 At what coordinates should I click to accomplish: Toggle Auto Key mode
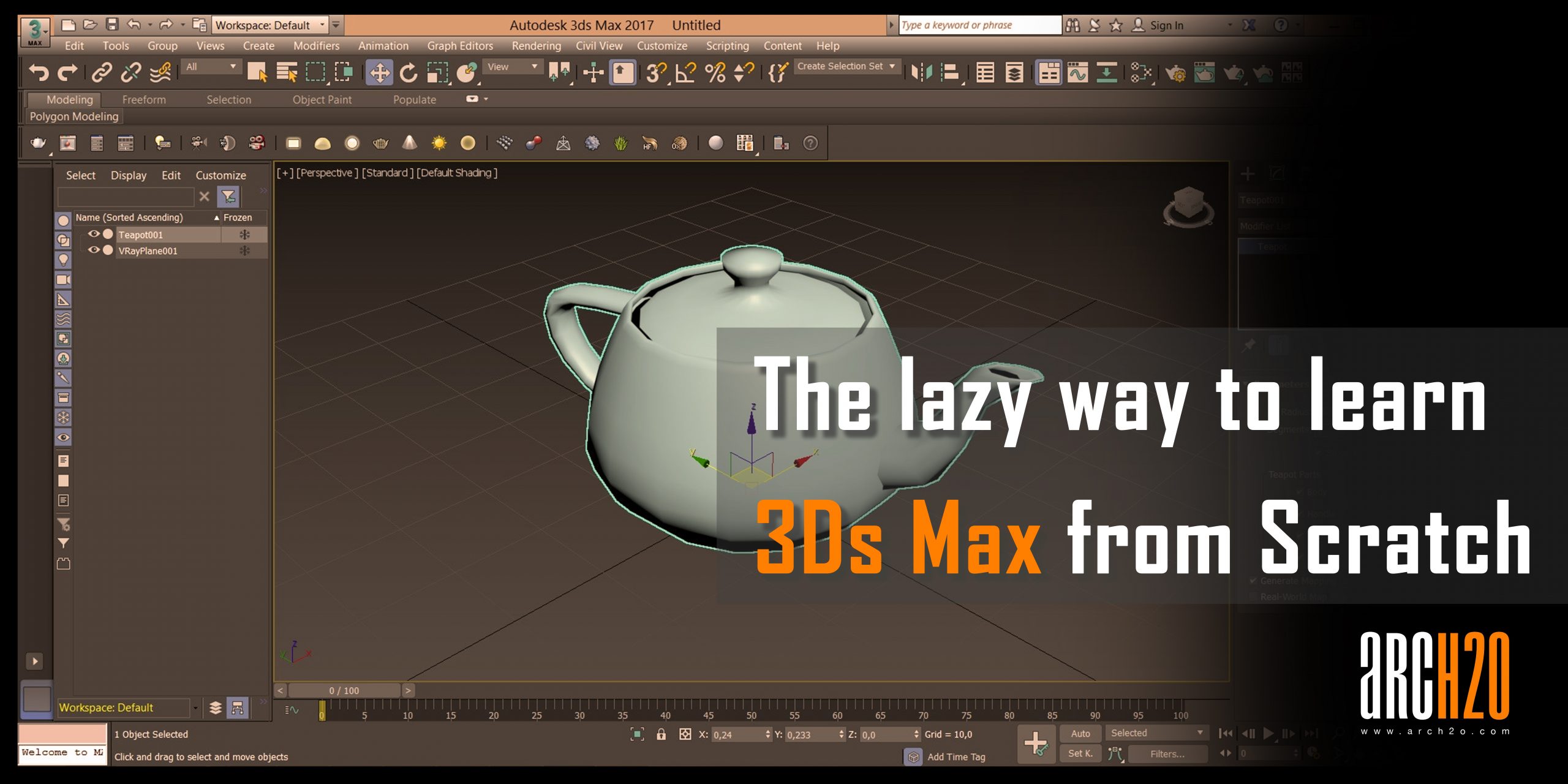click(x=1080, y=733)
